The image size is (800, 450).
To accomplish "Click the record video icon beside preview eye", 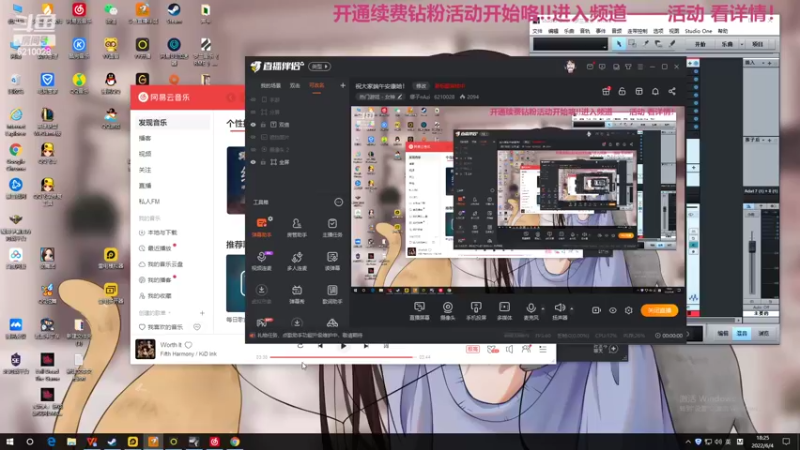I will coord(596,310).
